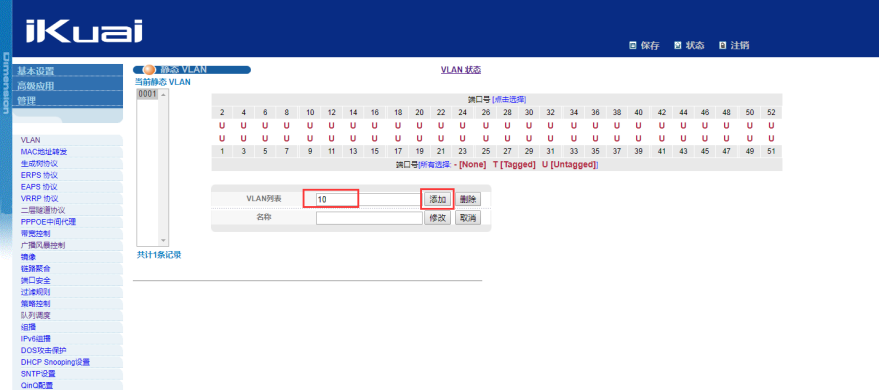Click the 修改 button
Image resolution: width=879 pixels, height=390 pixels.
[437, 218]
